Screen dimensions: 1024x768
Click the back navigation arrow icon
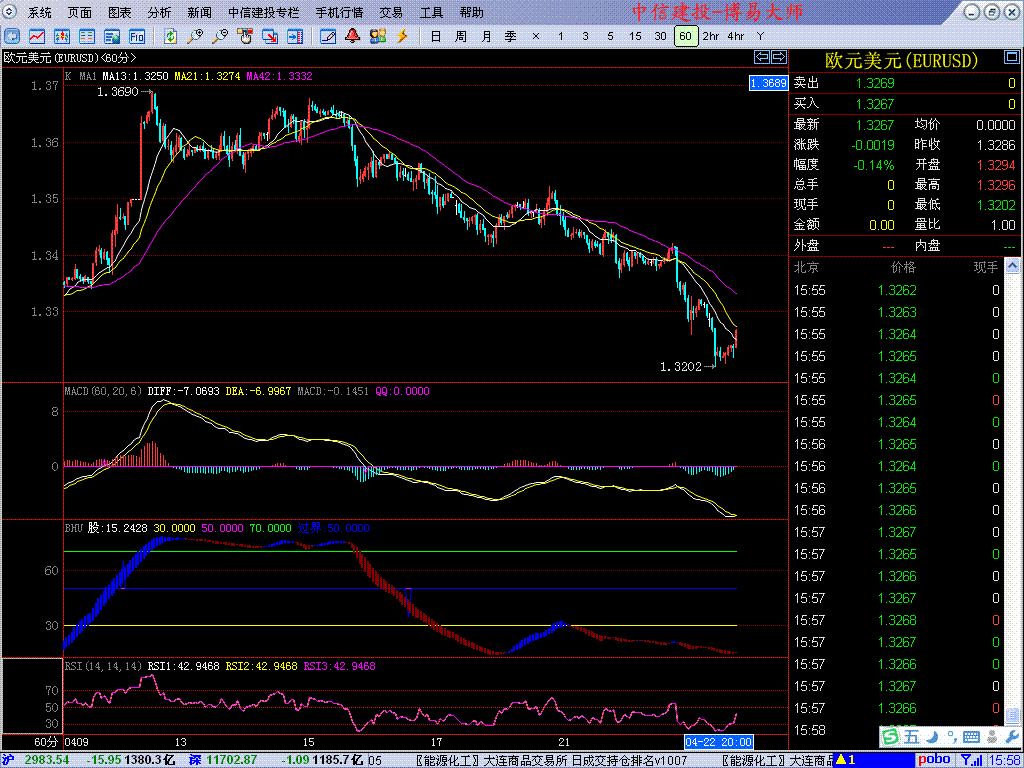click(12, 36)
